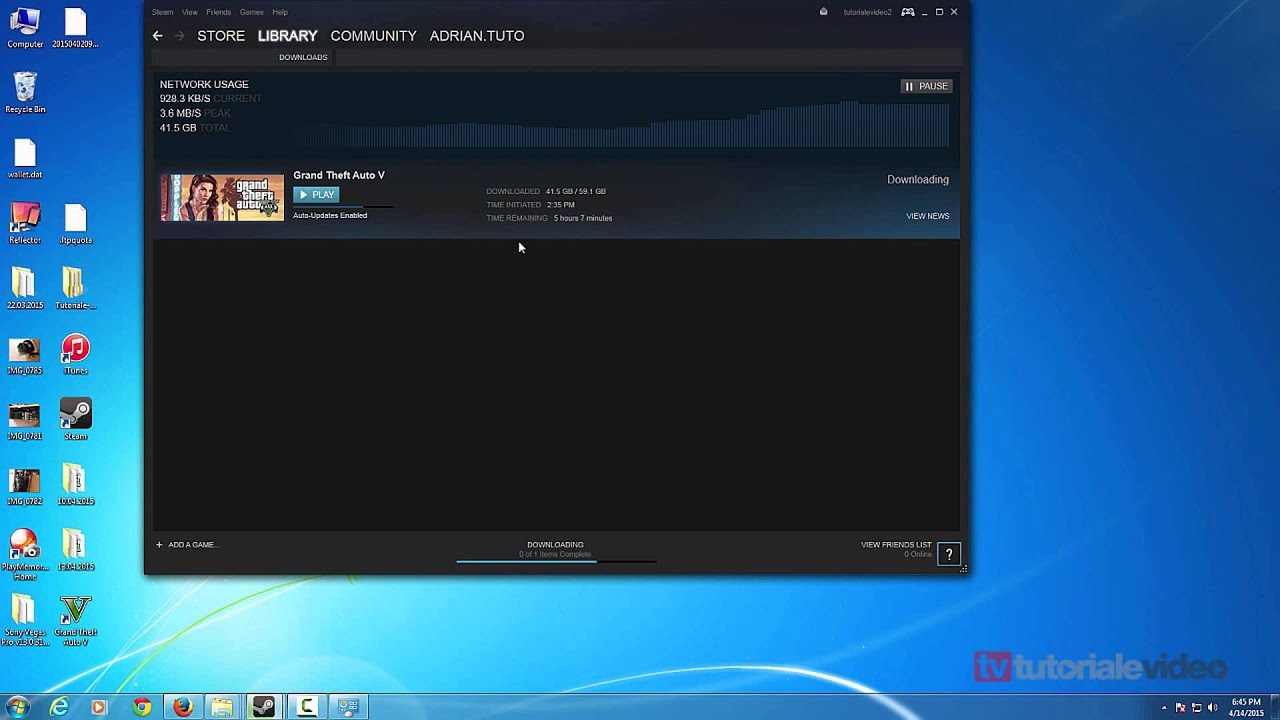Click the Steam taskbar button

click(264, 707)
